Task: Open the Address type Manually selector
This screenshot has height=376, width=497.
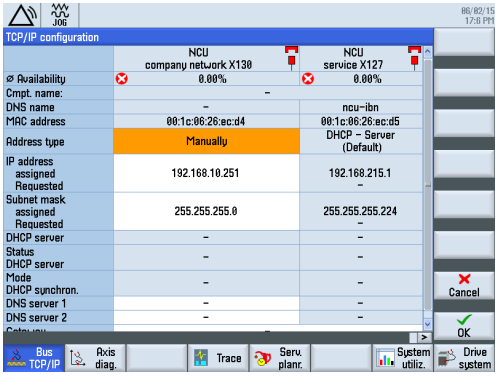Action: [206, 141]
